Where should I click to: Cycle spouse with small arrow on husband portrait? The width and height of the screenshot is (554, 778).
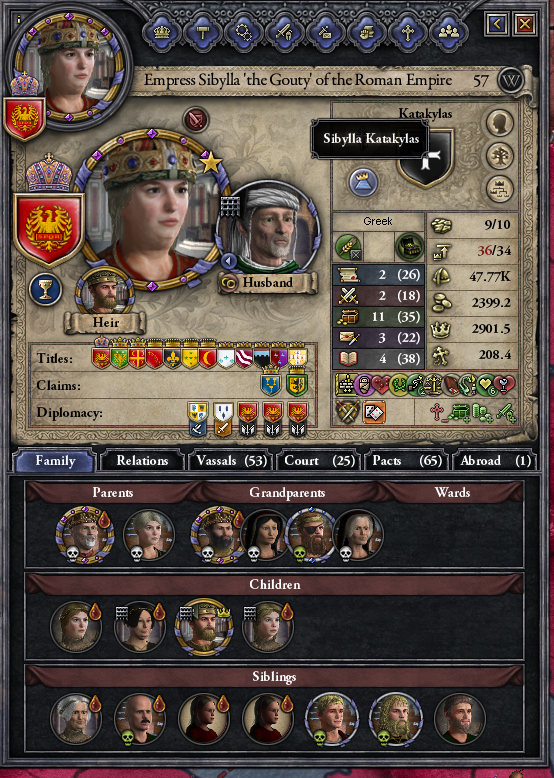229,260
